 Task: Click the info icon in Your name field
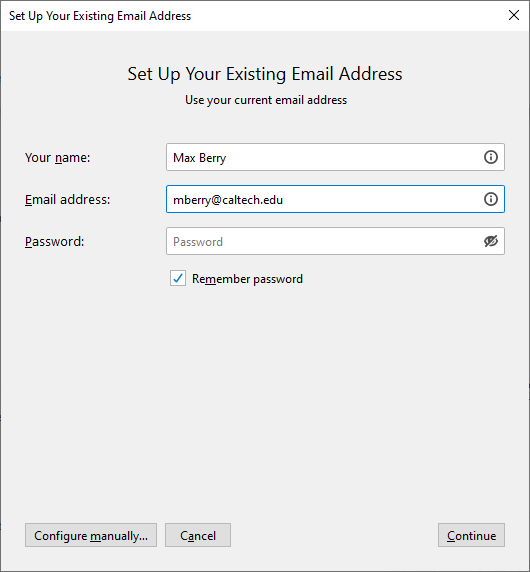pyautogui.click(x=491, y=157)
